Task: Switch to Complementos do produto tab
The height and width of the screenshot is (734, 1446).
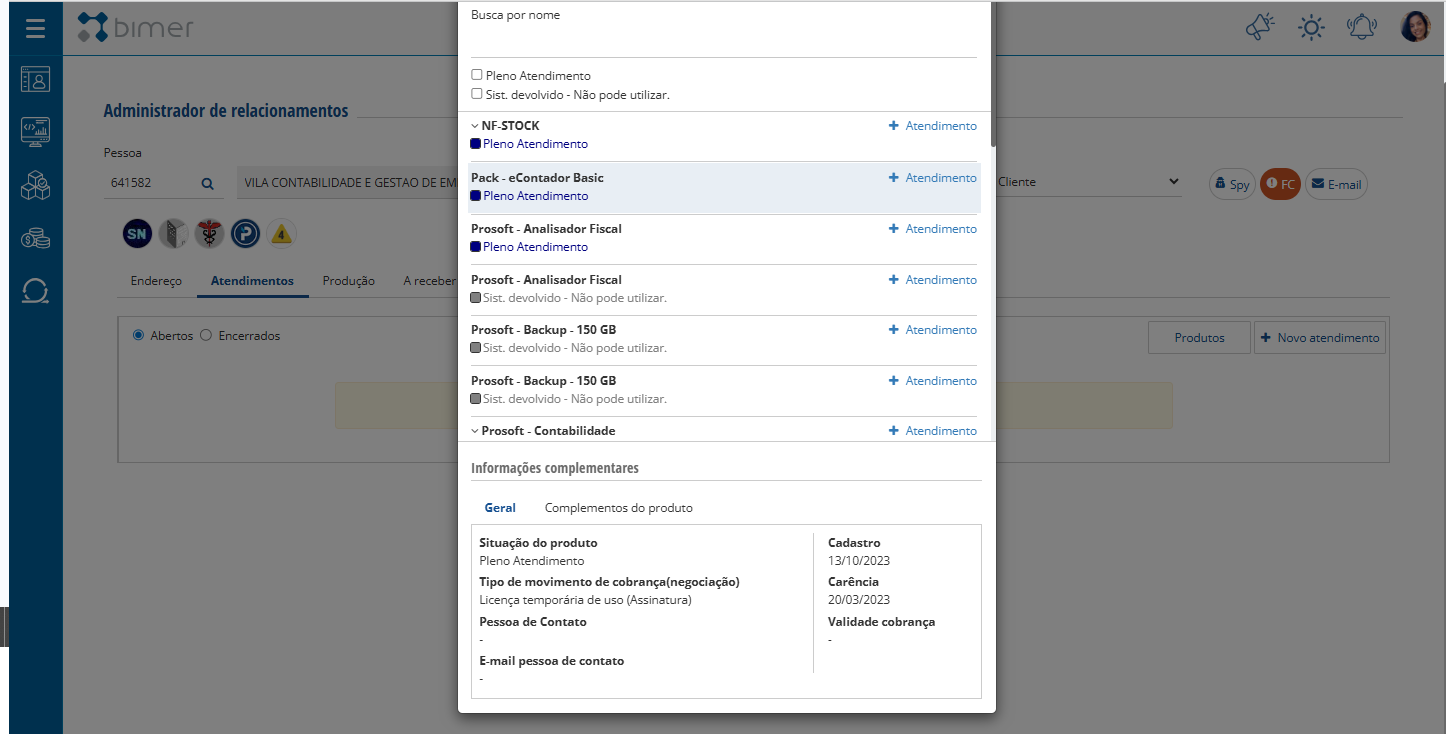Action: [618, 508]
